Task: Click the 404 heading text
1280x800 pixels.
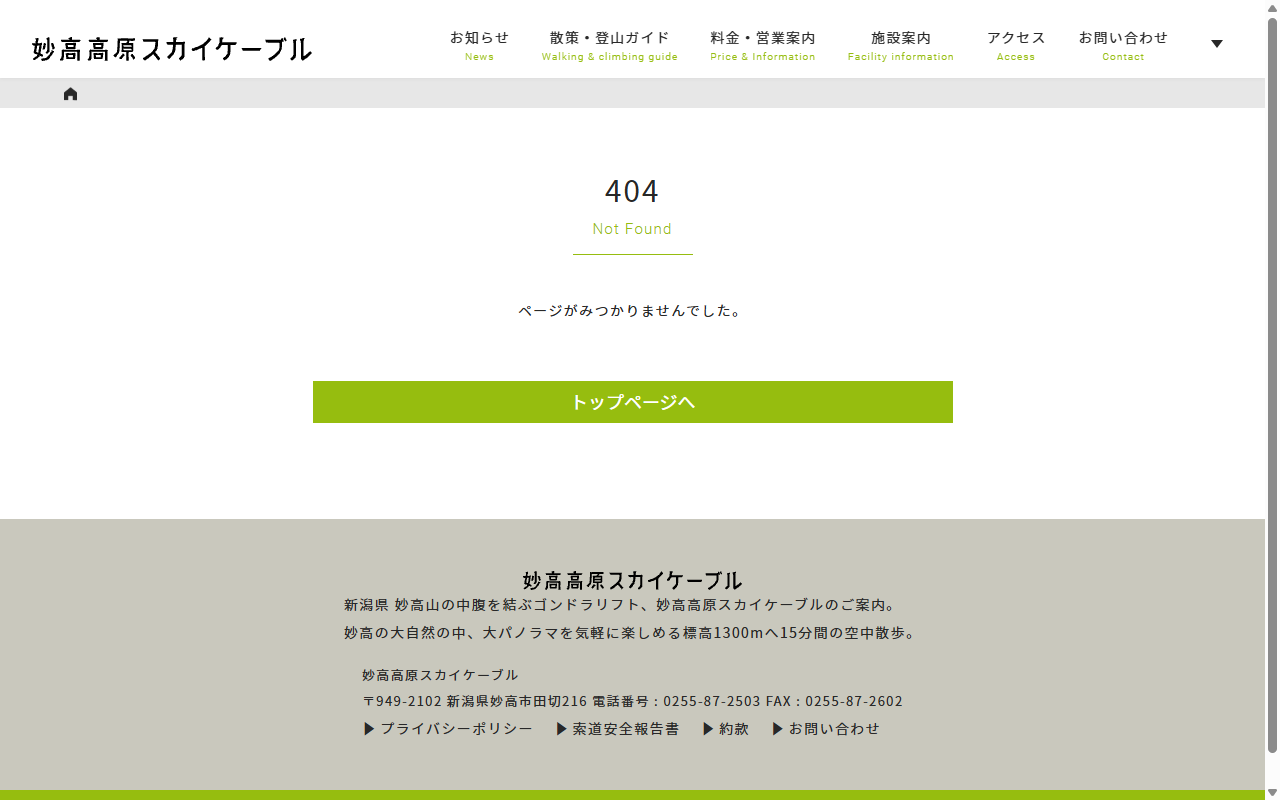Action: pyautogui.click(x=632, y=191)
